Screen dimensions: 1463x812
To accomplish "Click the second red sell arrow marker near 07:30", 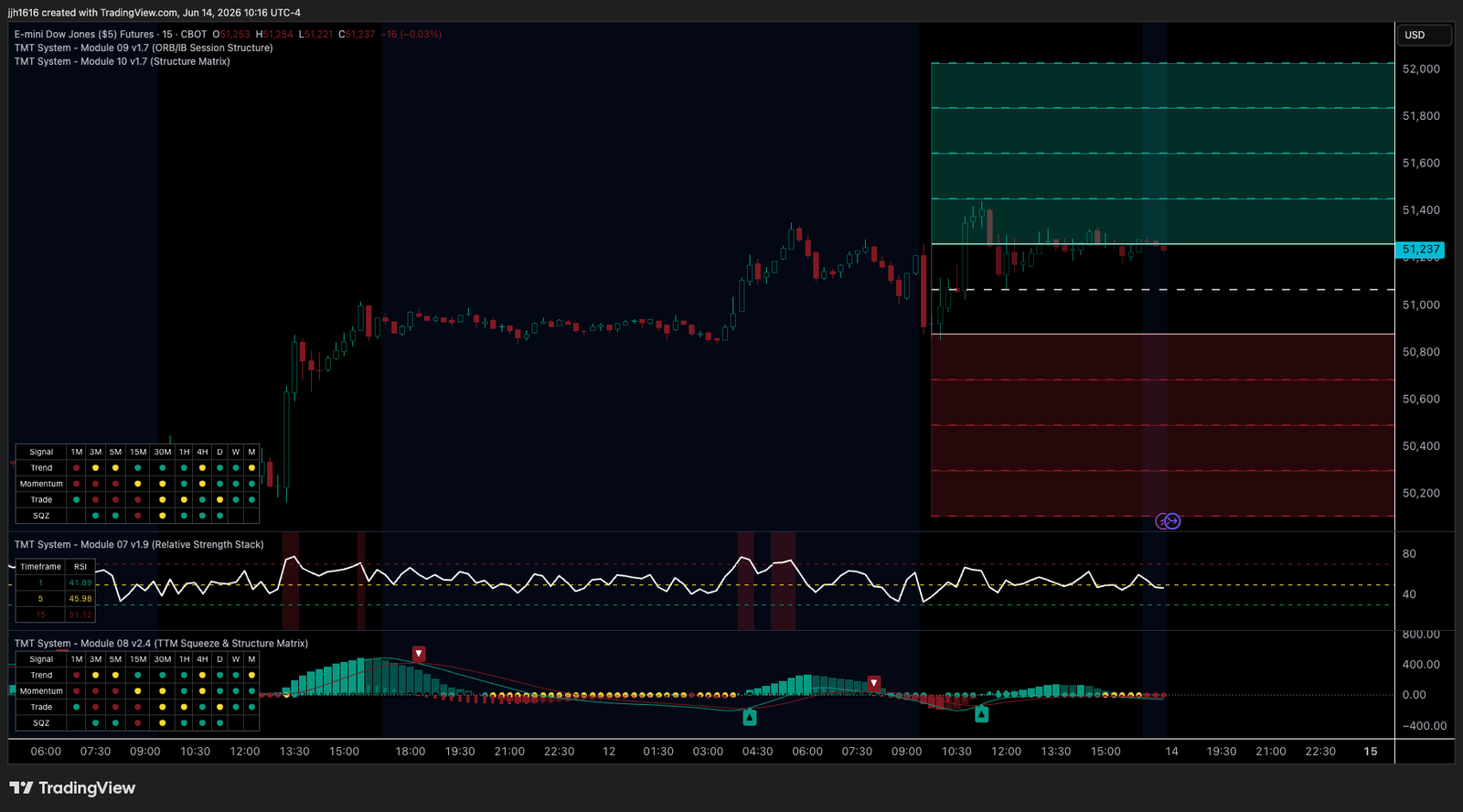I will tap(874, 683).
